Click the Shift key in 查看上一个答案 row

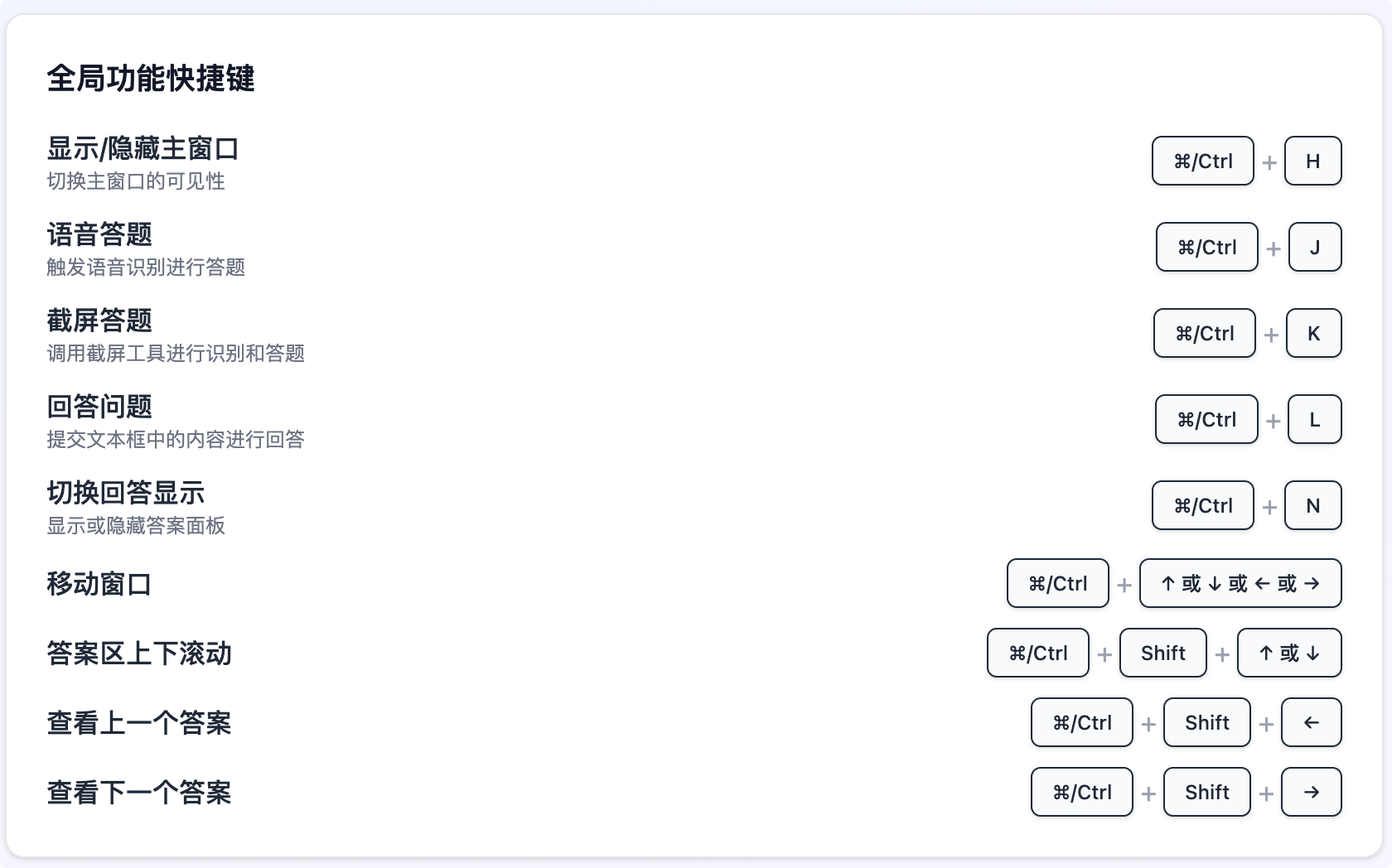click(1206, 722)
